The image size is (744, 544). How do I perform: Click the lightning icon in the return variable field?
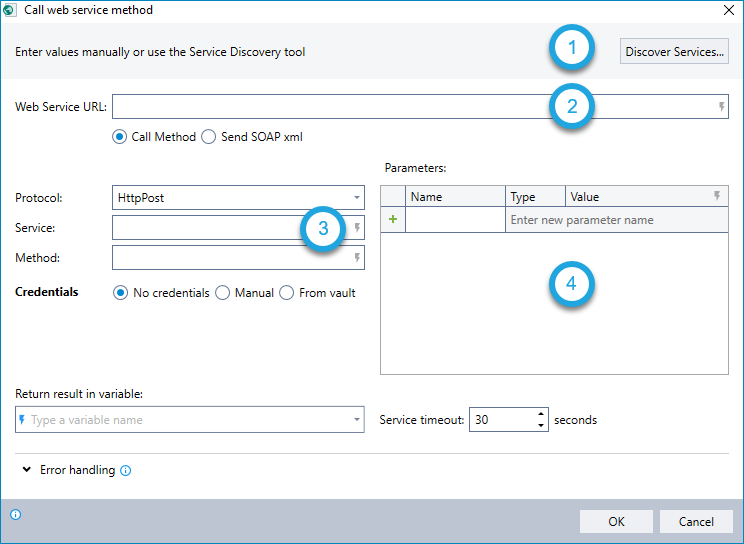22,420
